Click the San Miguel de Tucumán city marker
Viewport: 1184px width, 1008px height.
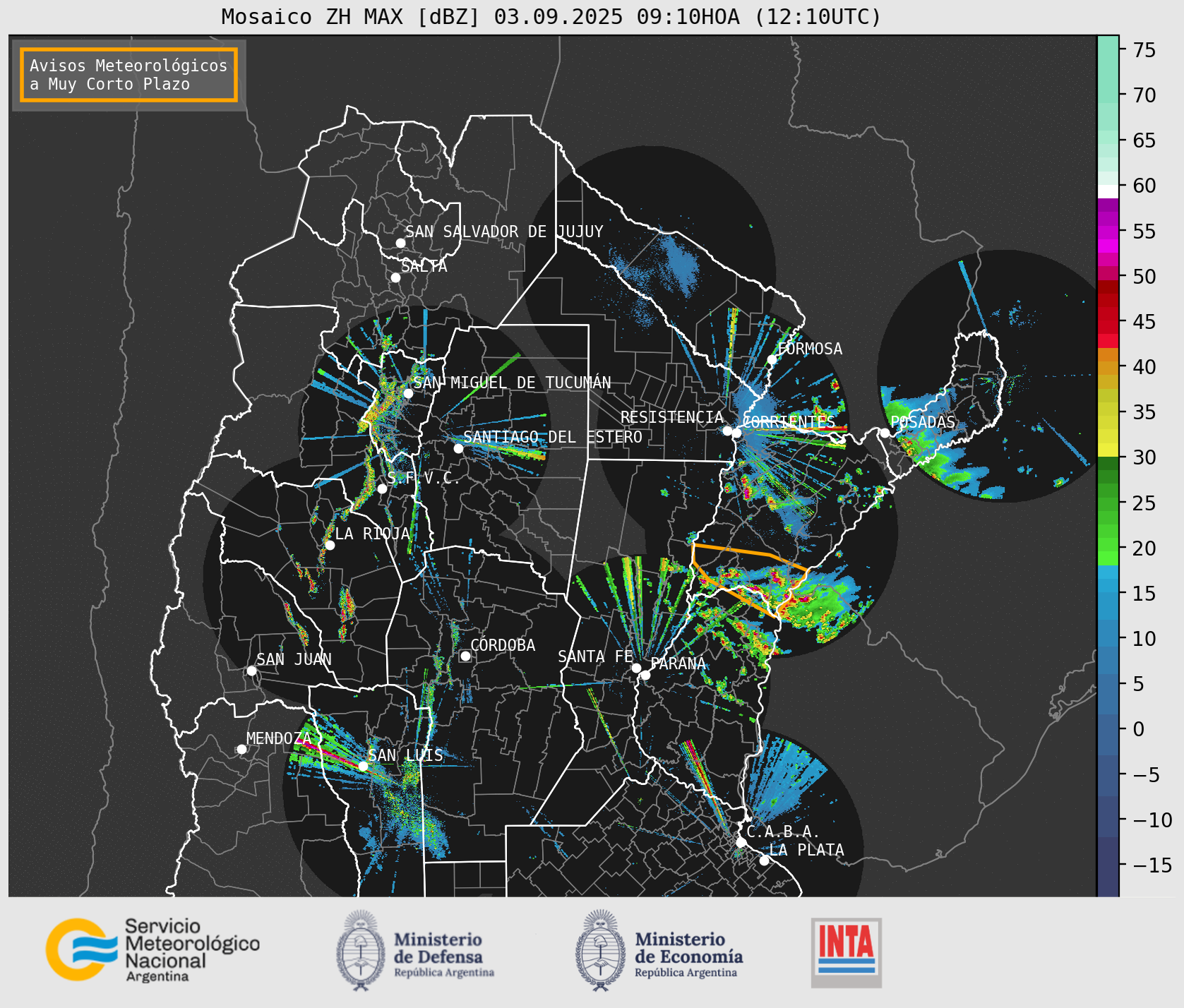pyautogui.click(x=408, y=393)
